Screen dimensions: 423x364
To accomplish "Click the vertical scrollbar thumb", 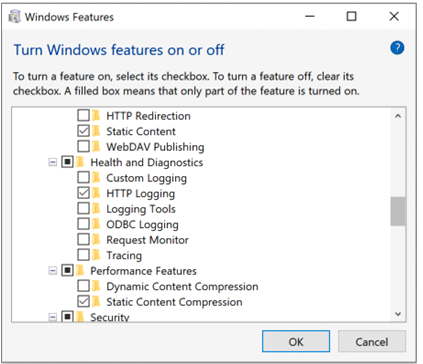I will (x=398, y=211).
